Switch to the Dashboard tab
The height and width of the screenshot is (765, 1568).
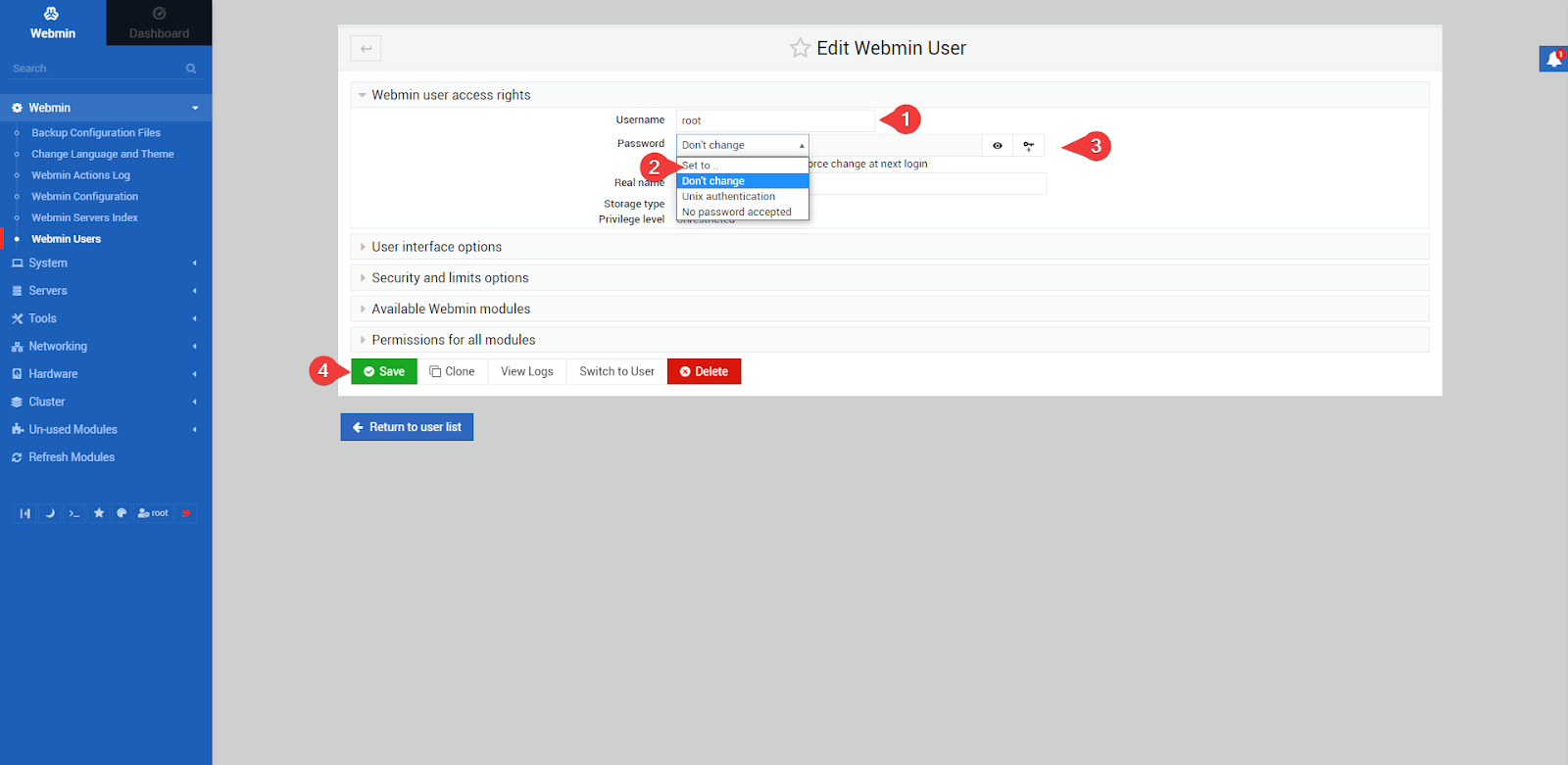pyautogui.click(x=159, y=23)
